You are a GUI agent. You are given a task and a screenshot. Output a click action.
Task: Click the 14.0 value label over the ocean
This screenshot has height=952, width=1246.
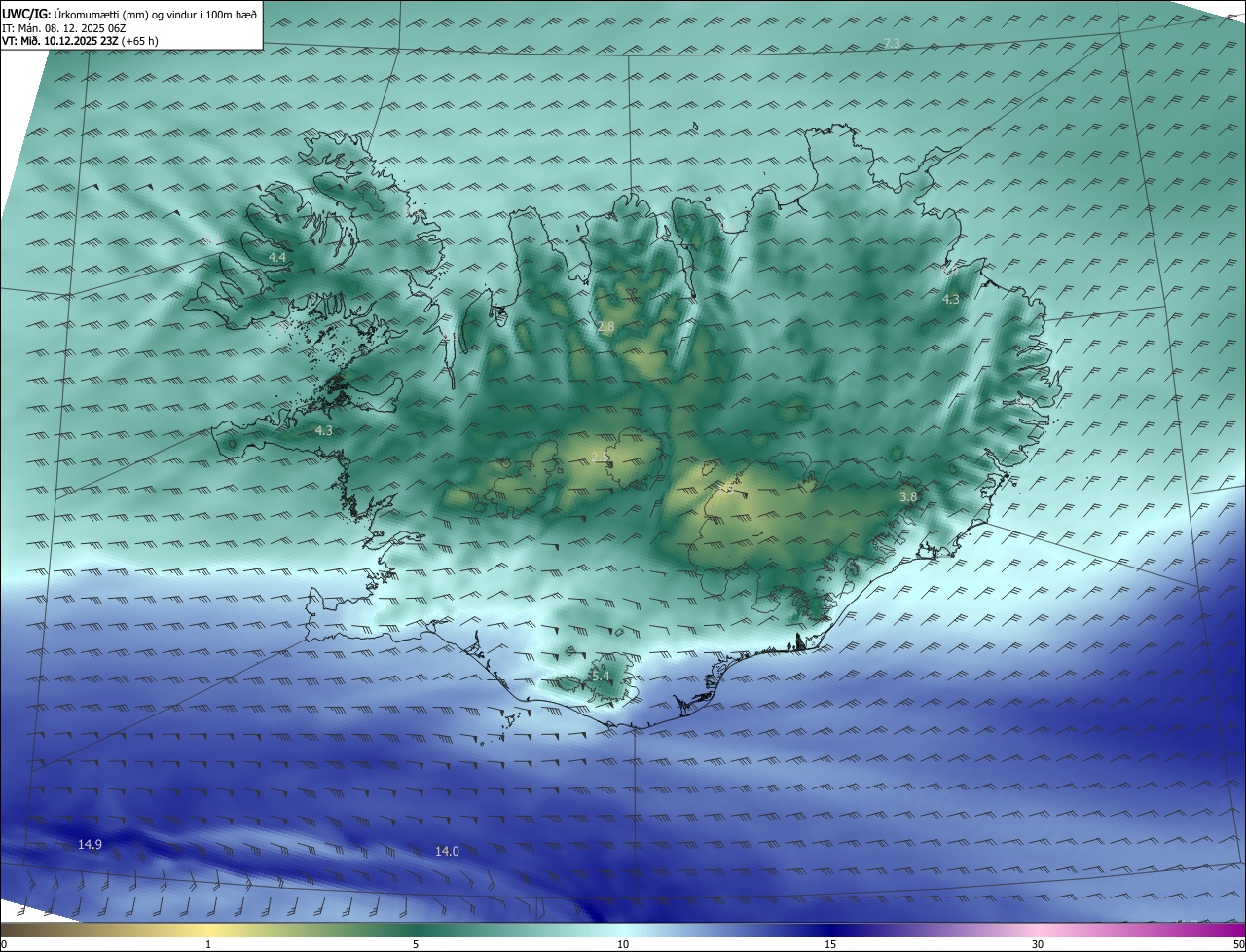tap(447, 851)
